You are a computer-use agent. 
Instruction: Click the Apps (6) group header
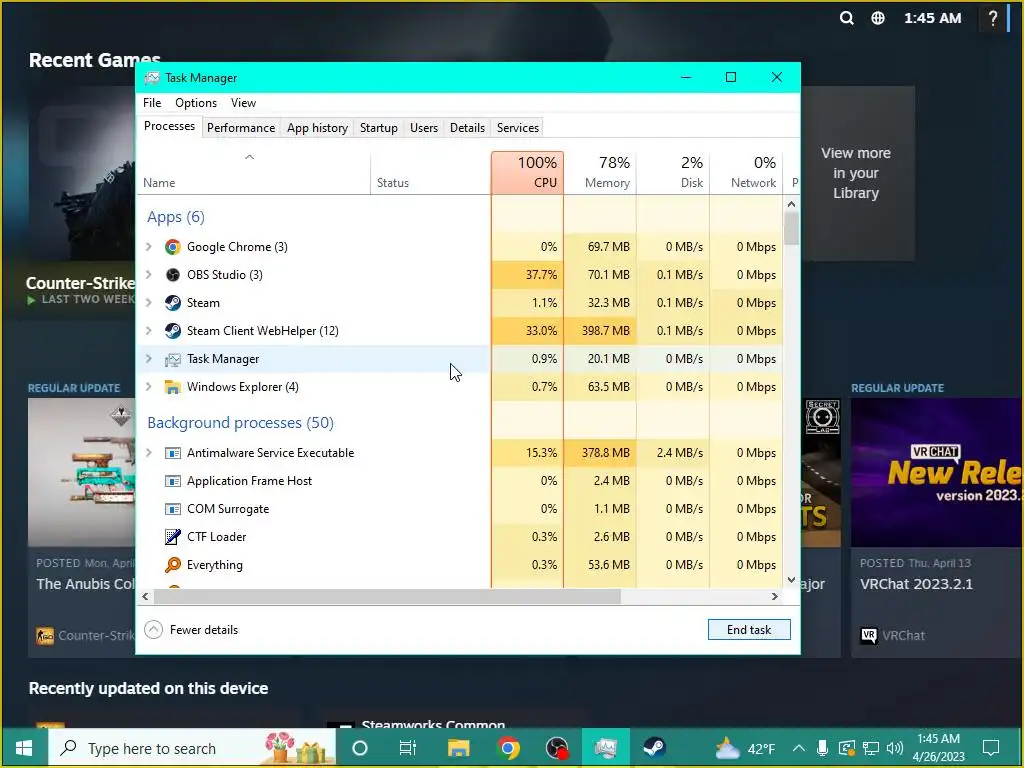(x=176, y=217)
